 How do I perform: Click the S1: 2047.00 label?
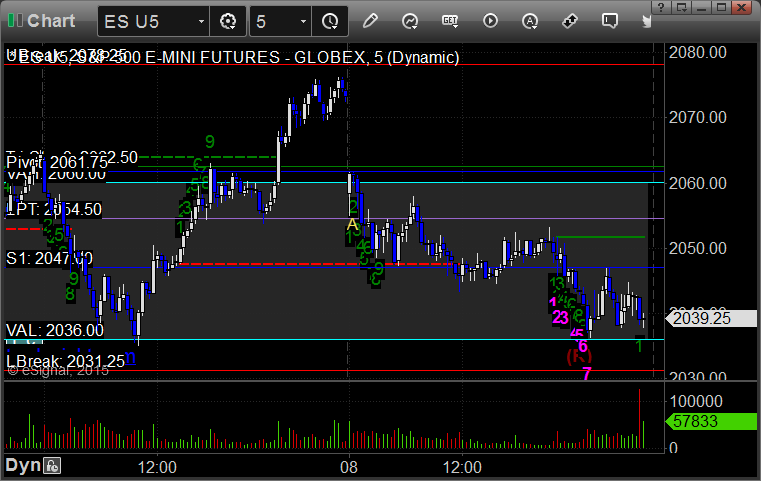point(49,258)
